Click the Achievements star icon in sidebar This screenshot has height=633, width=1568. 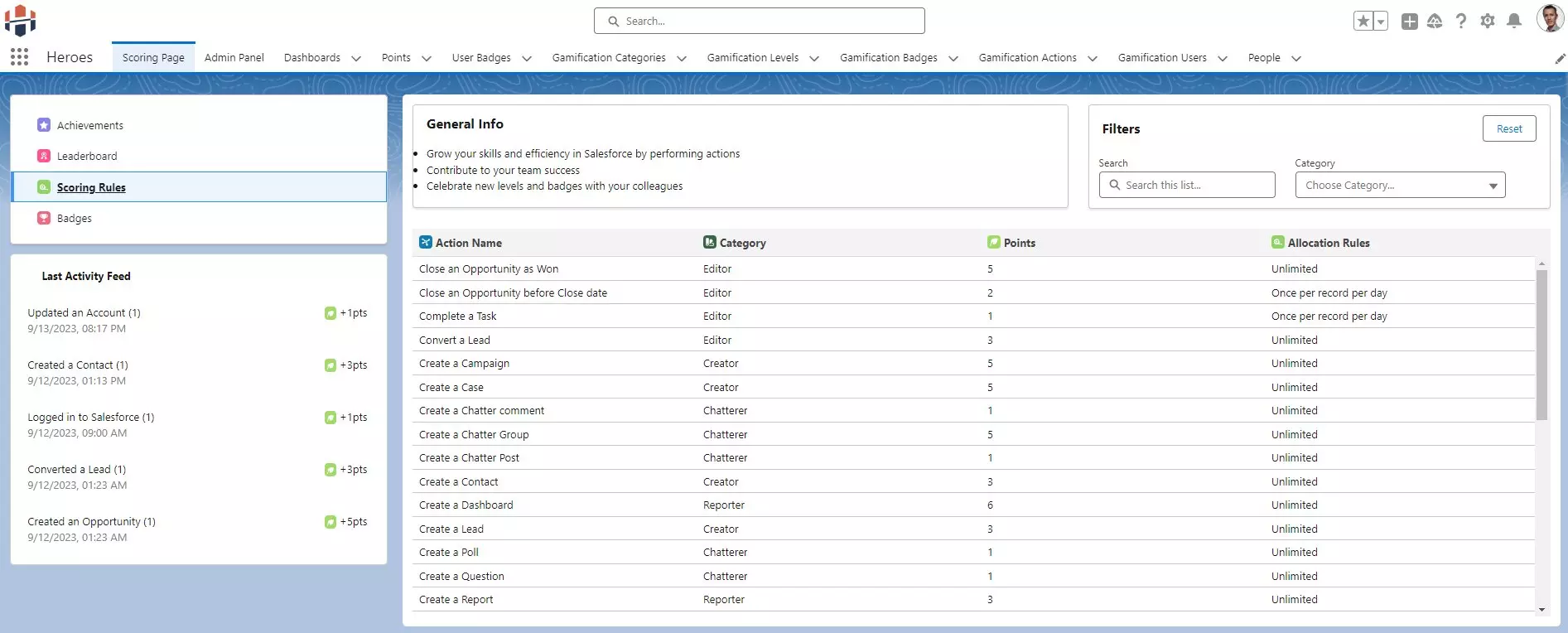[x=44, y=125]
